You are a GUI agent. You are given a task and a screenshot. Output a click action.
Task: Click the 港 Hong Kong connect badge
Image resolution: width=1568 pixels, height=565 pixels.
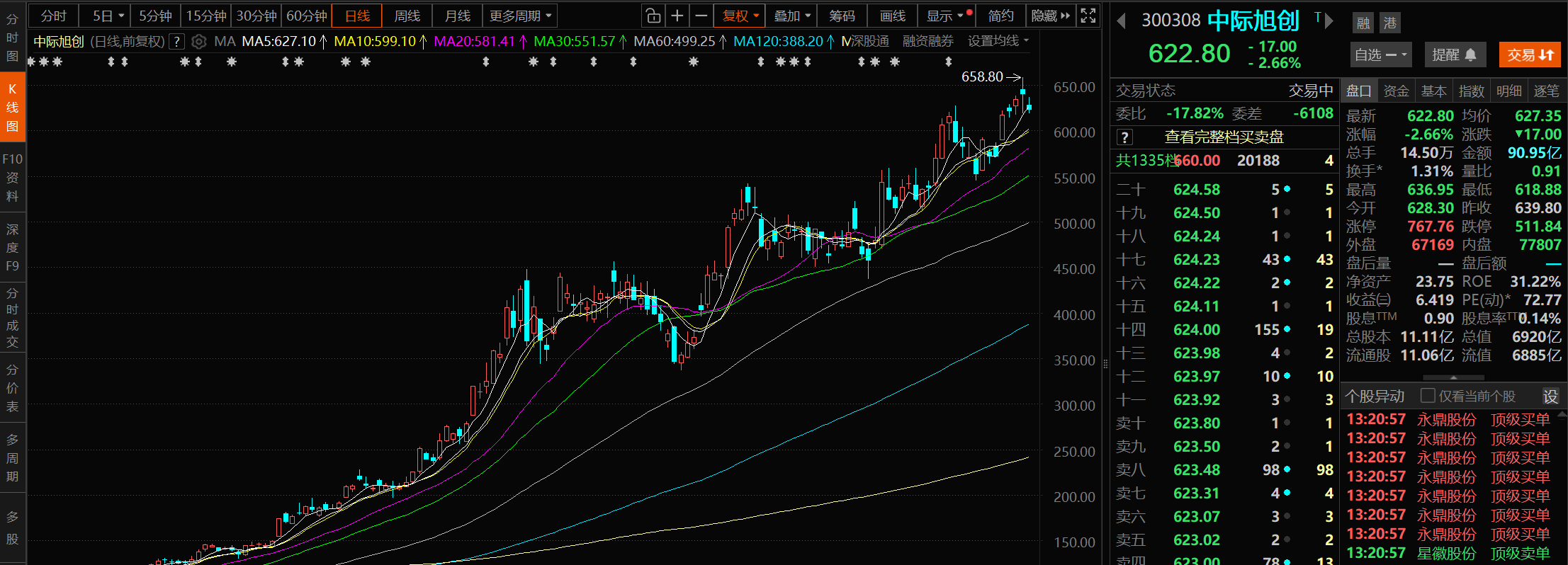click(1390, 23)
